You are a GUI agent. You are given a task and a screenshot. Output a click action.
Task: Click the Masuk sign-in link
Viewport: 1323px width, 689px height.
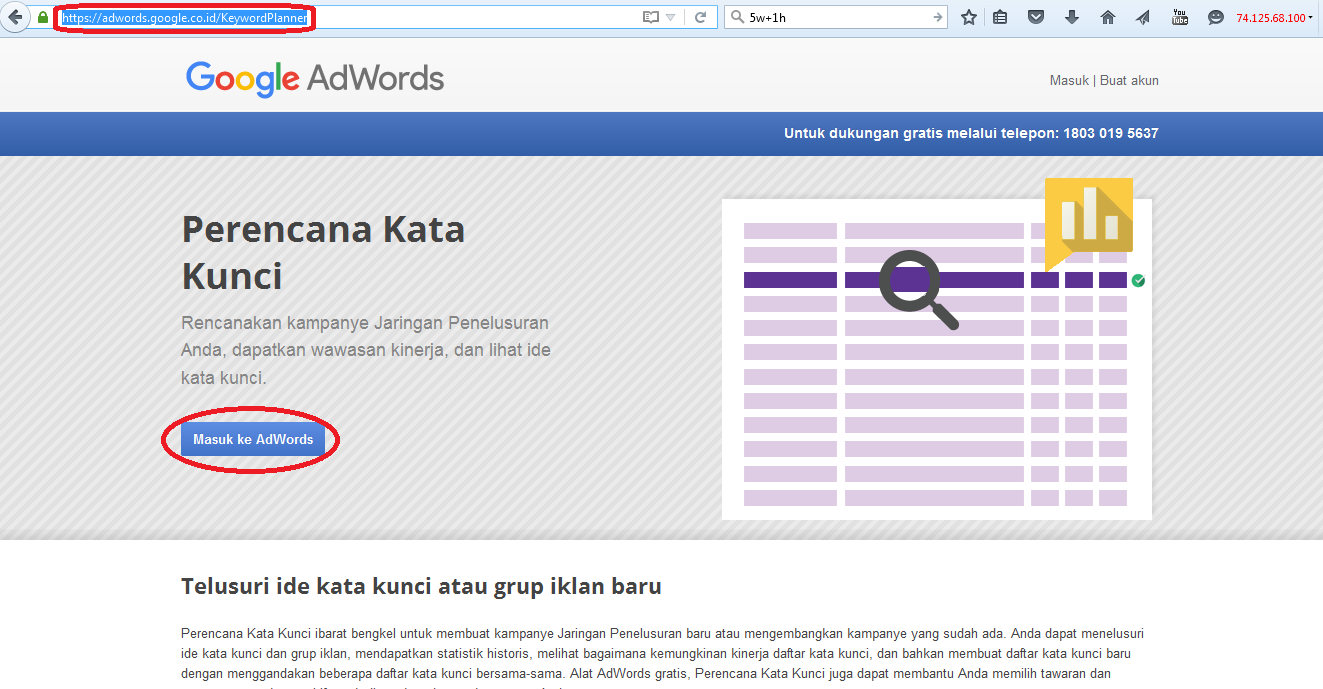pos(1069,80)
